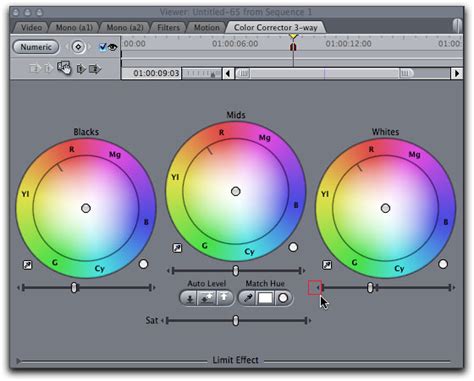Screen dimensions: 474x381
Task: Reset the Mids color balance wheel
Action: [x=293, y=247]
